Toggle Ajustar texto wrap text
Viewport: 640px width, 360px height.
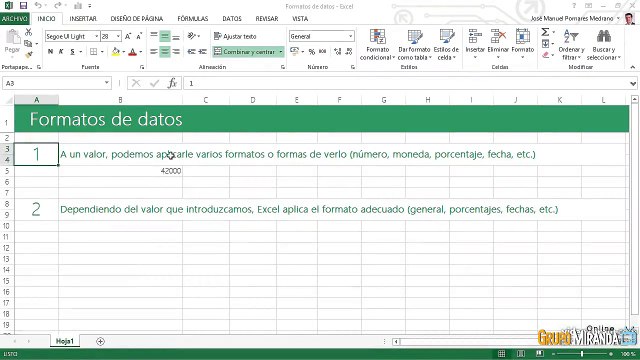tap(236, 36)
